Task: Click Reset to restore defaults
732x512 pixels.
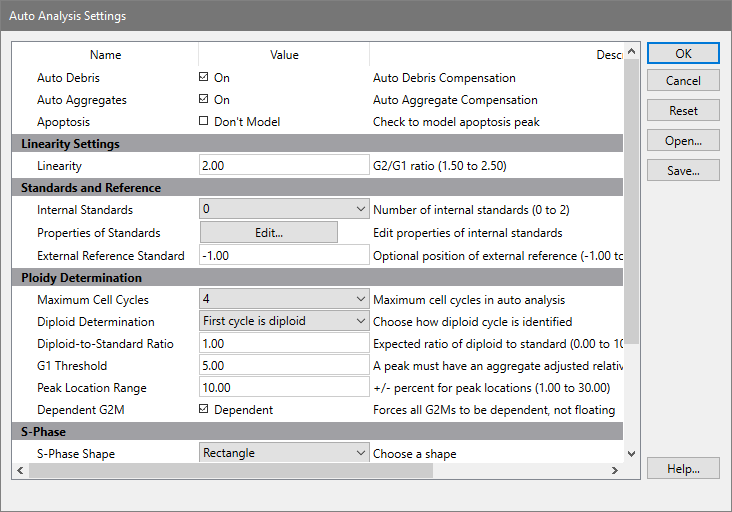Action: click(x=683, y=111)
